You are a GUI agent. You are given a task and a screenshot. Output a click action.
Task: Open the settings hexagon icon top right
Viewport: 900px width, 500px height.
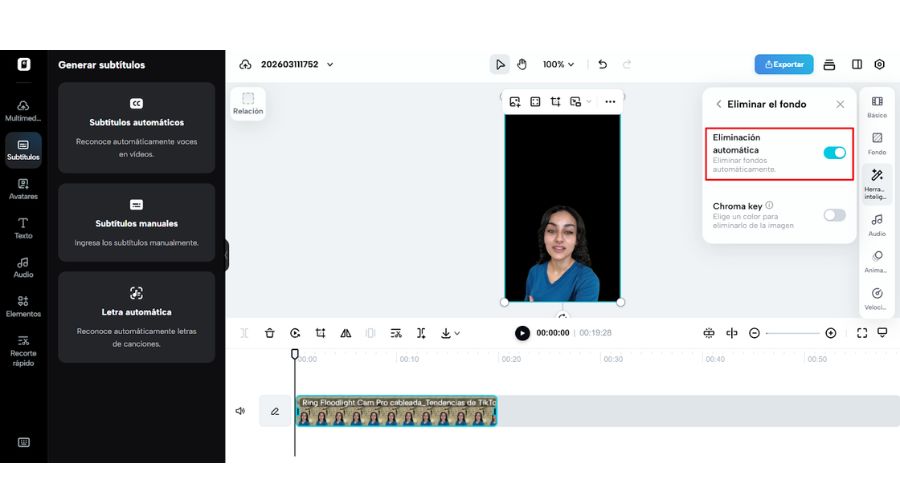879,64
